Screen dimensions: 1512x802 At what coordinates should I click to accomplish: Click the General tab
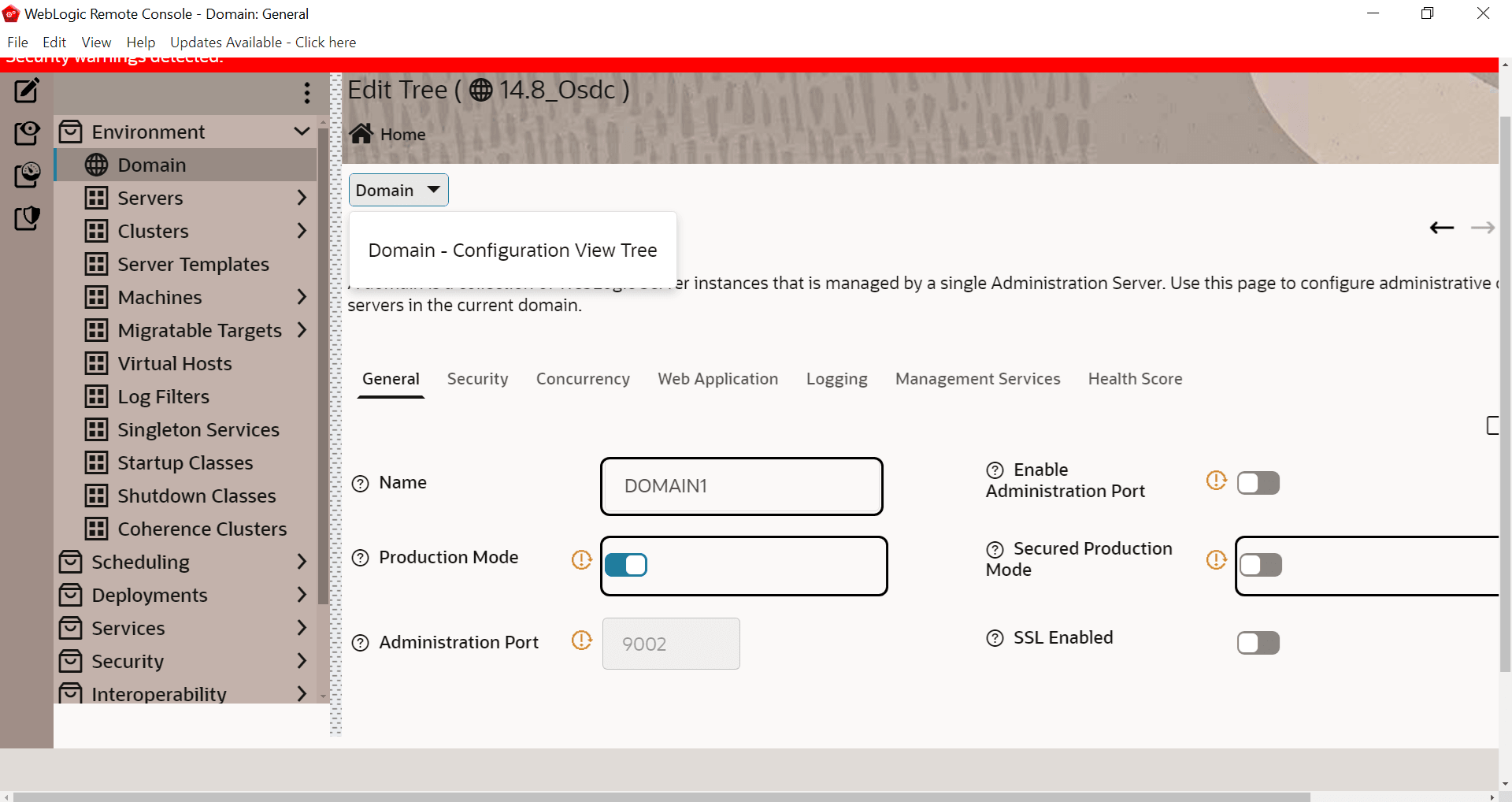click(x=391, y=379)
